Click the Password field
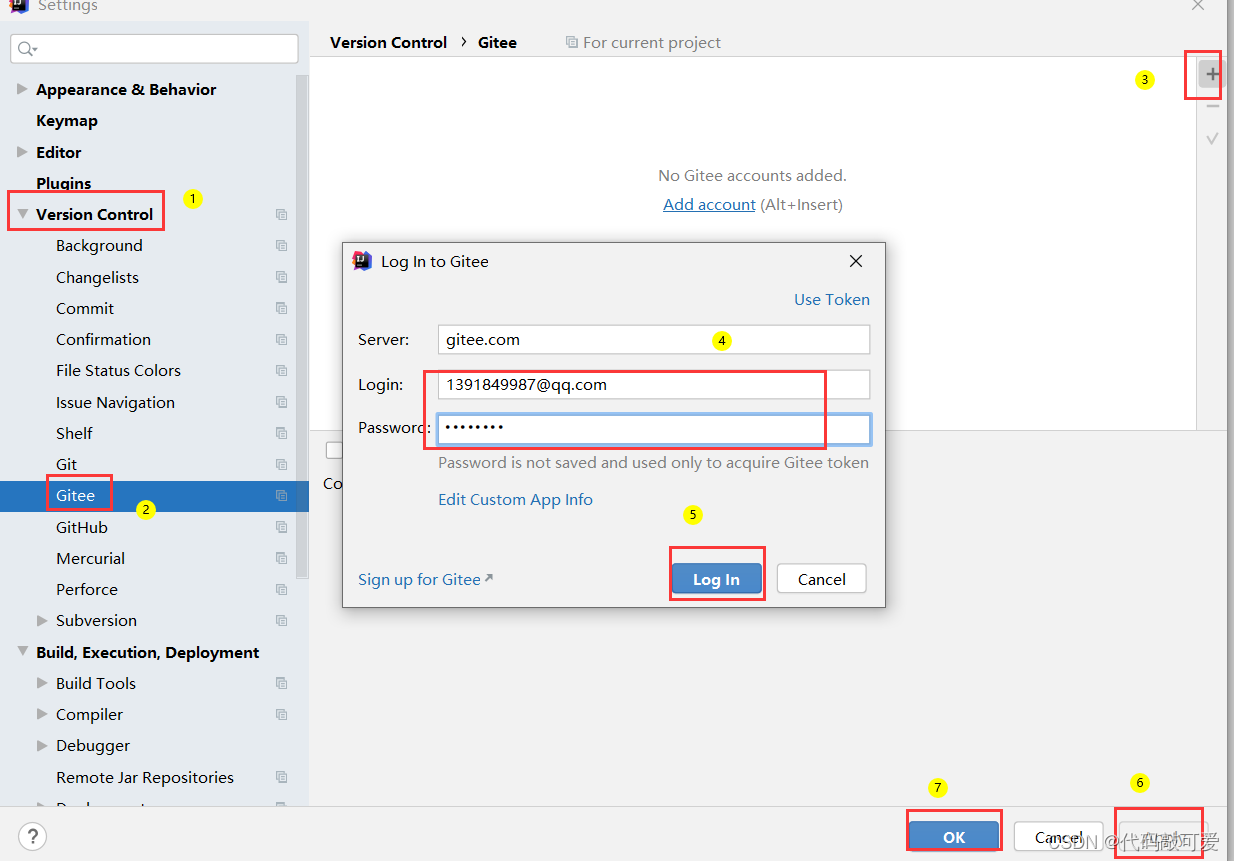The width and height of the screenshot is (1234, 861). pos(654,429)
